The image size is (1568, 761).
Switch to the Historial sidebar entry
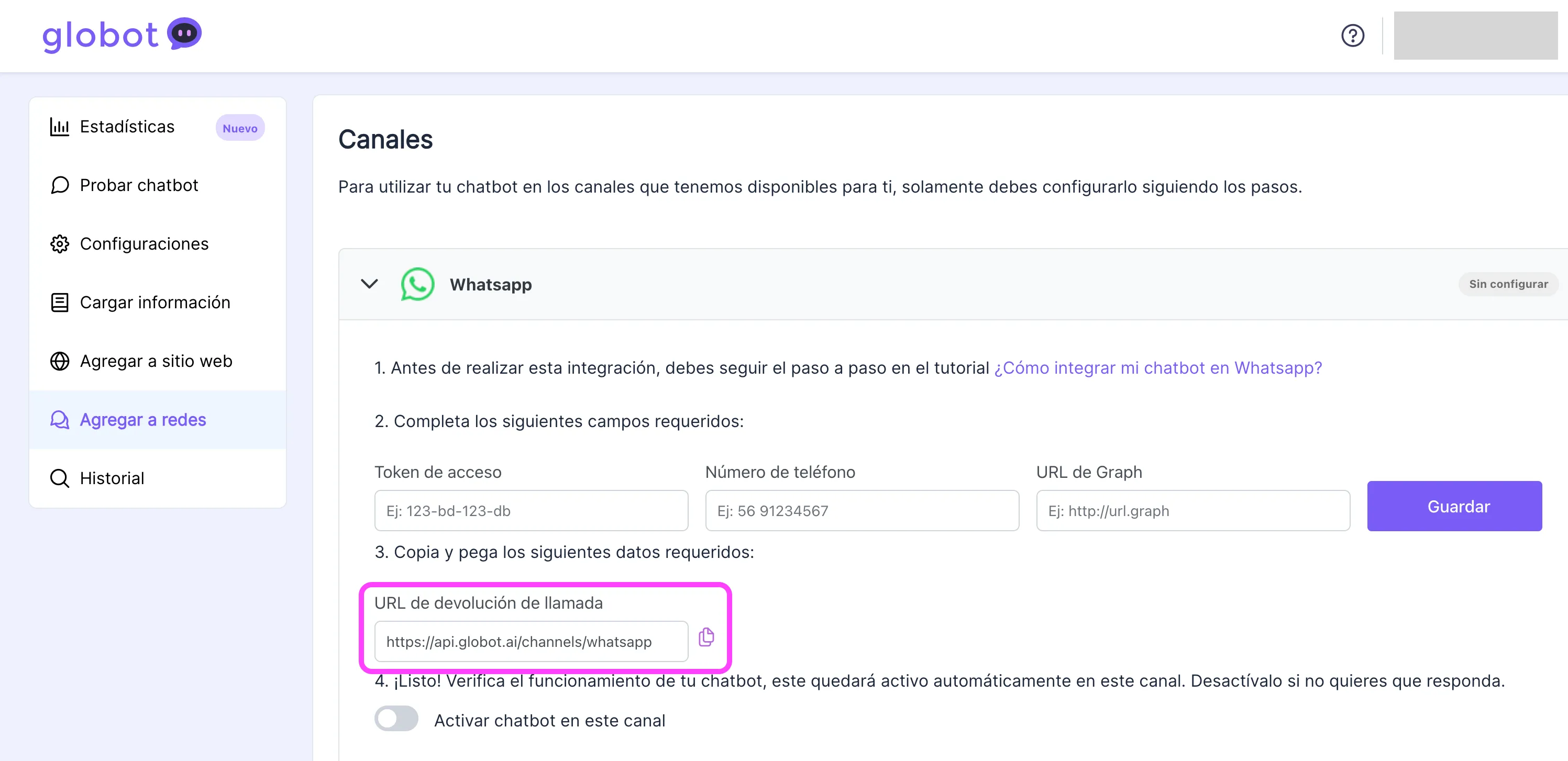pos(112,477)
